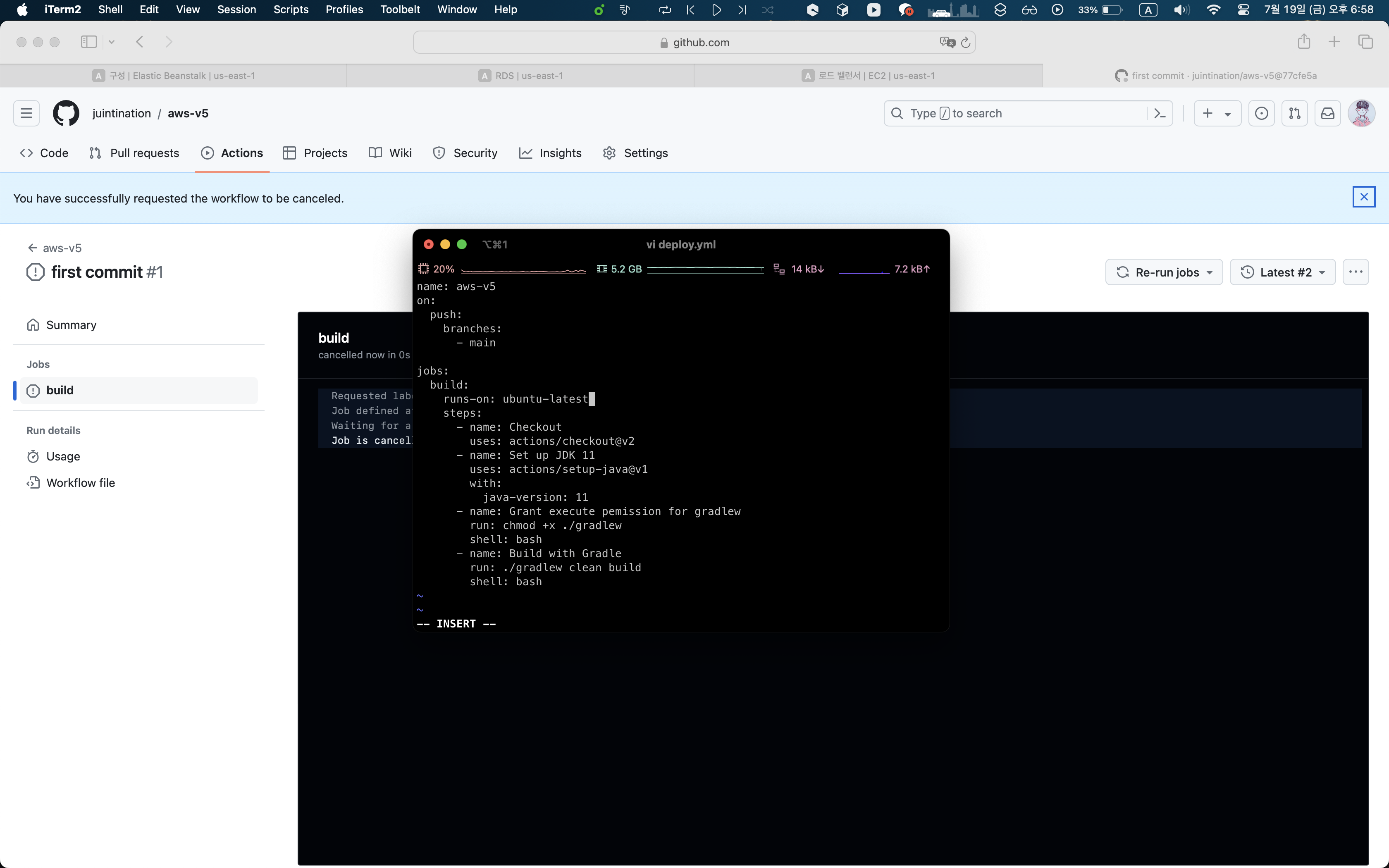Open the notifications inbox icon
1389x868 pixels.
pos(1327,113)
